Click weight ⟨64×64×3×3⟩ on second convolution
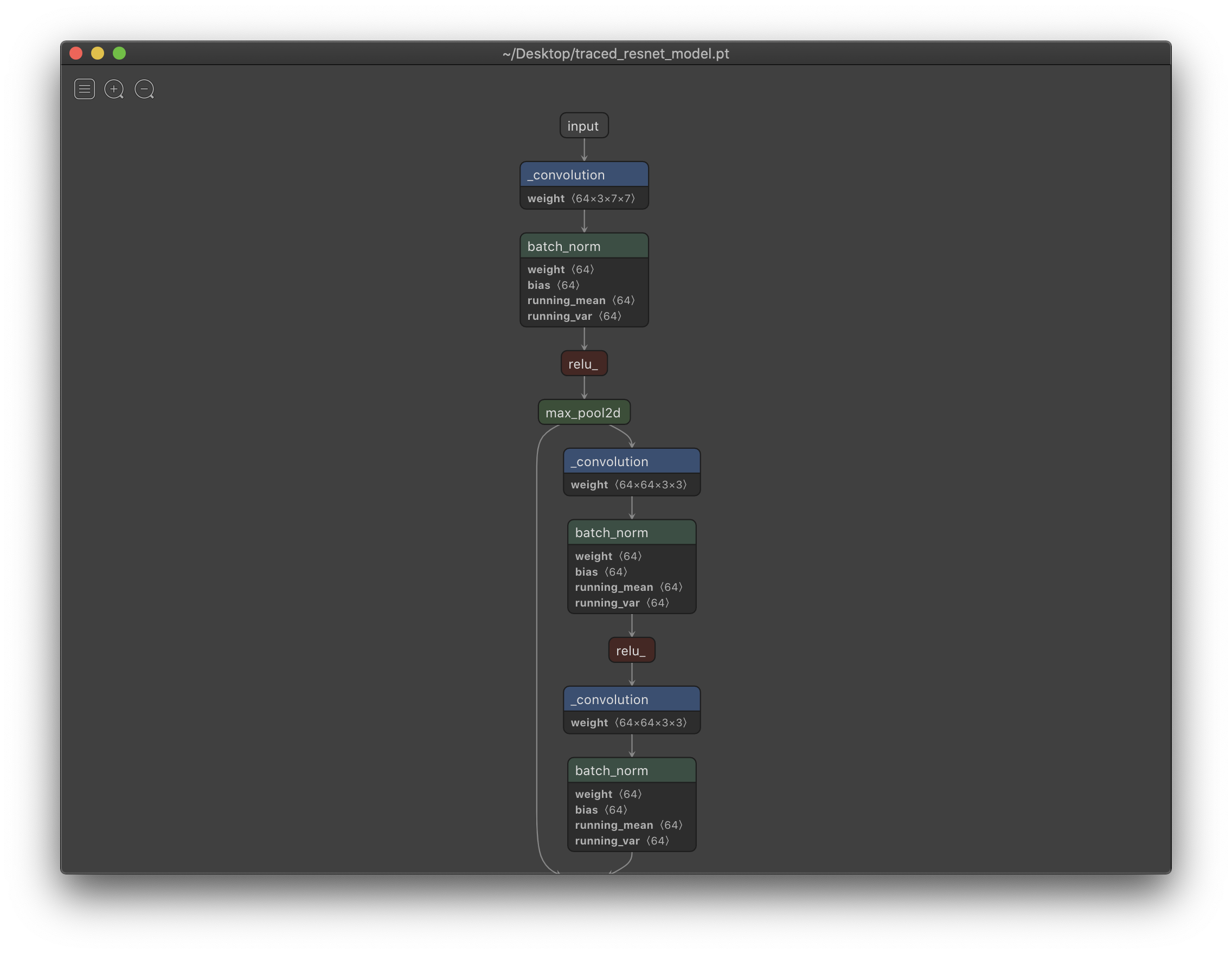 631,485
